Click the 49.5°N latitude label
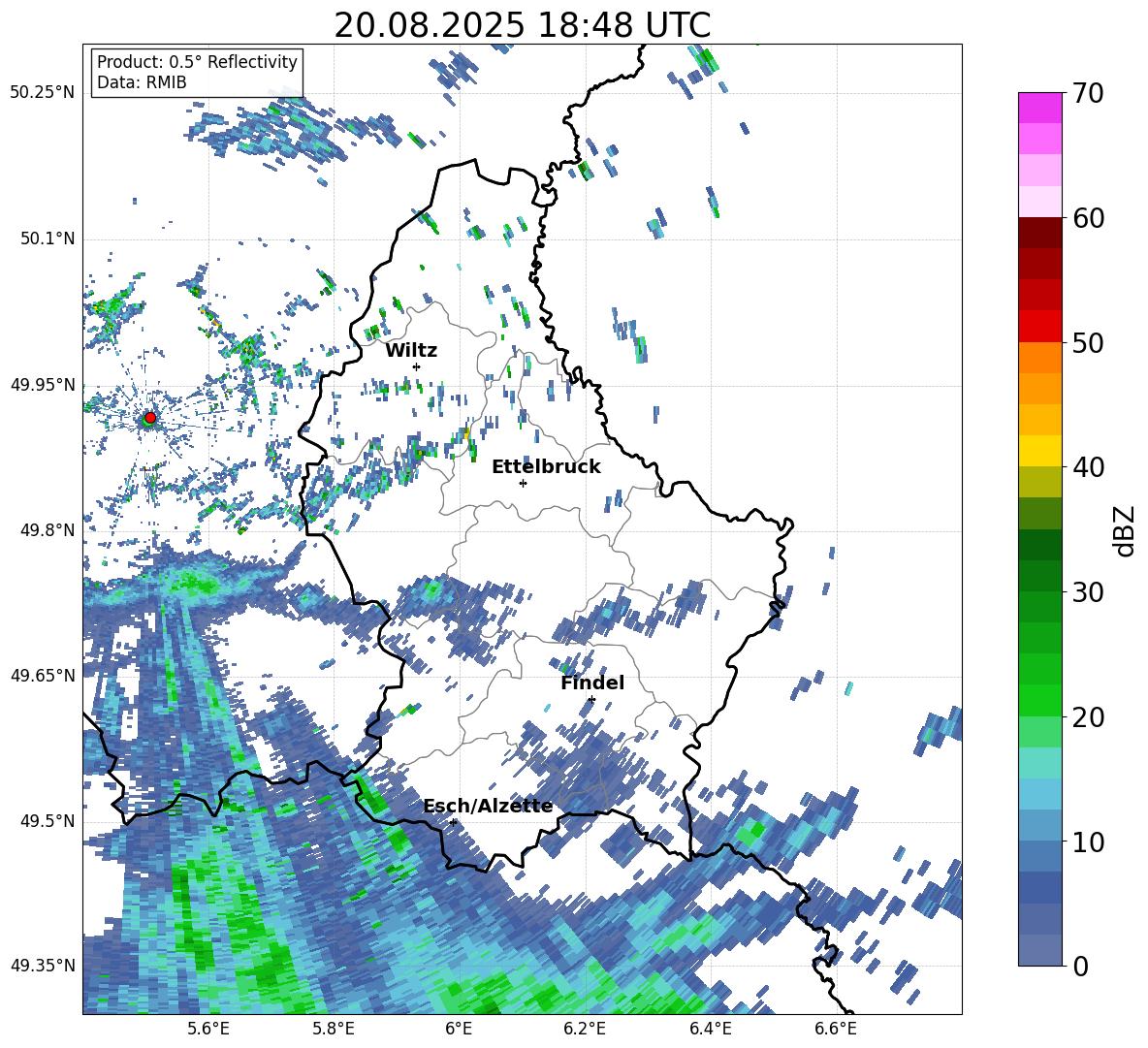 [x=47, y=820]
